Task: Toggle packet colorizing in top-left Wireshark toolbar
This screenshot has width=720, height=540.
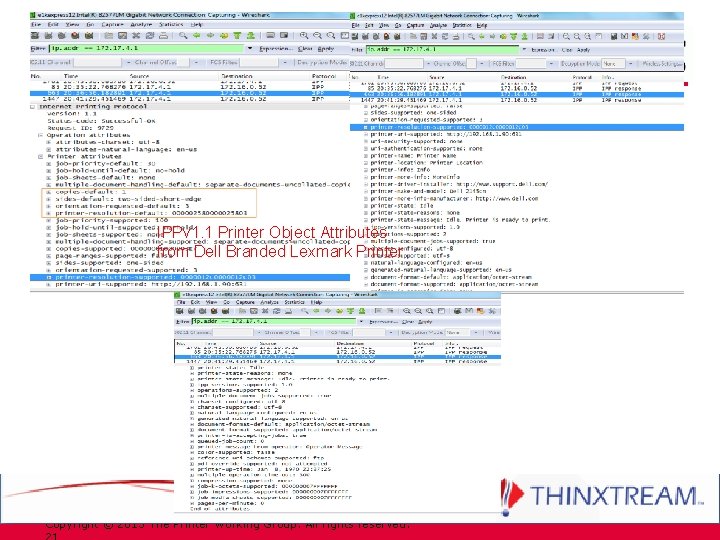Action: pos(270,35)
